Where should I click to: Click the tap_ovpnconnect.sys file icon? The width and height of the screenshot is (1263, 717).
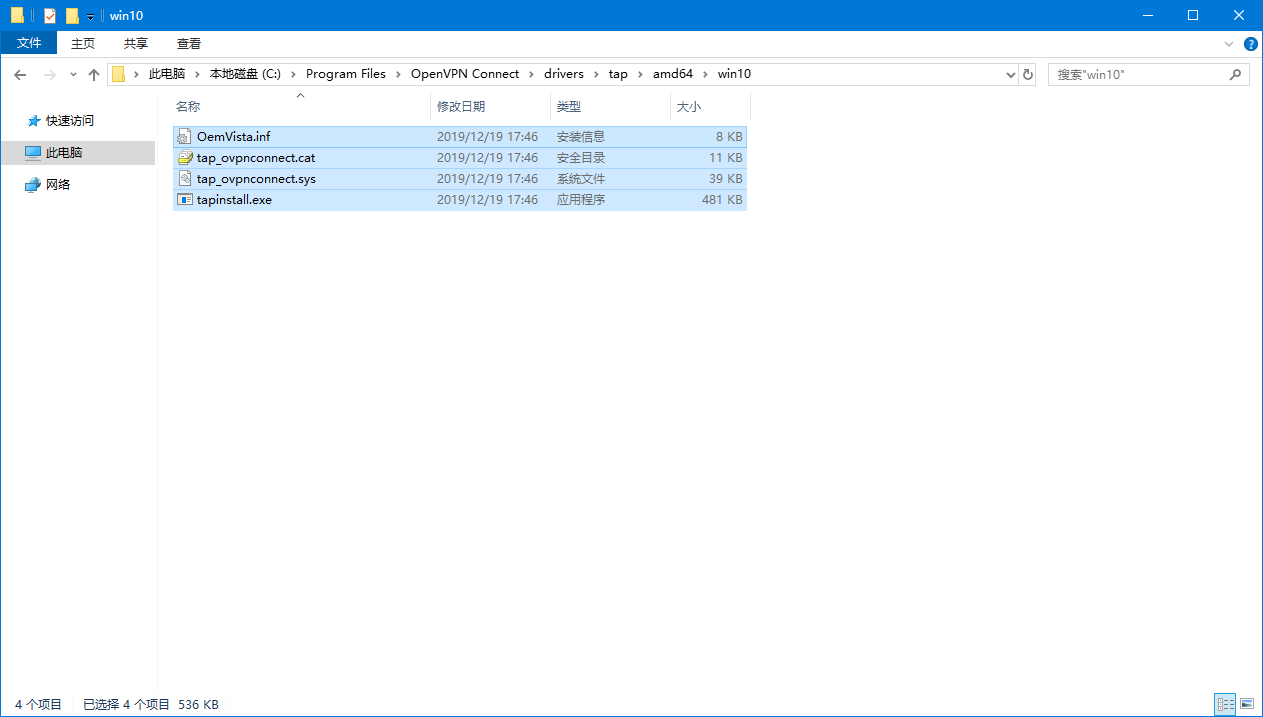coord(184,179)
